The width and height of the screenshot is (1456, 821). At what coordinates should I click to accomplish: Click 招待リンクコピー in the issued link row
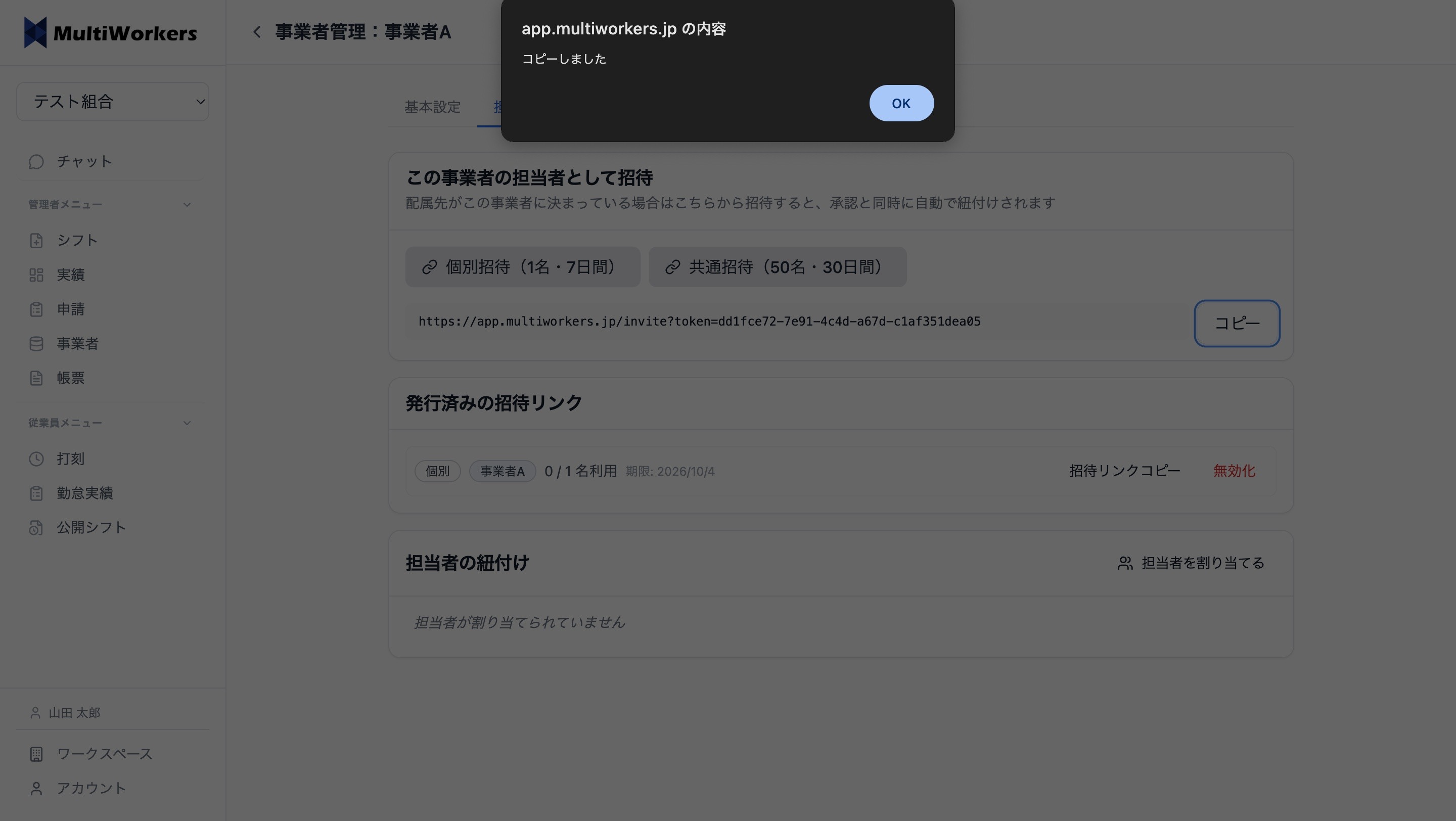[1124, 471]
